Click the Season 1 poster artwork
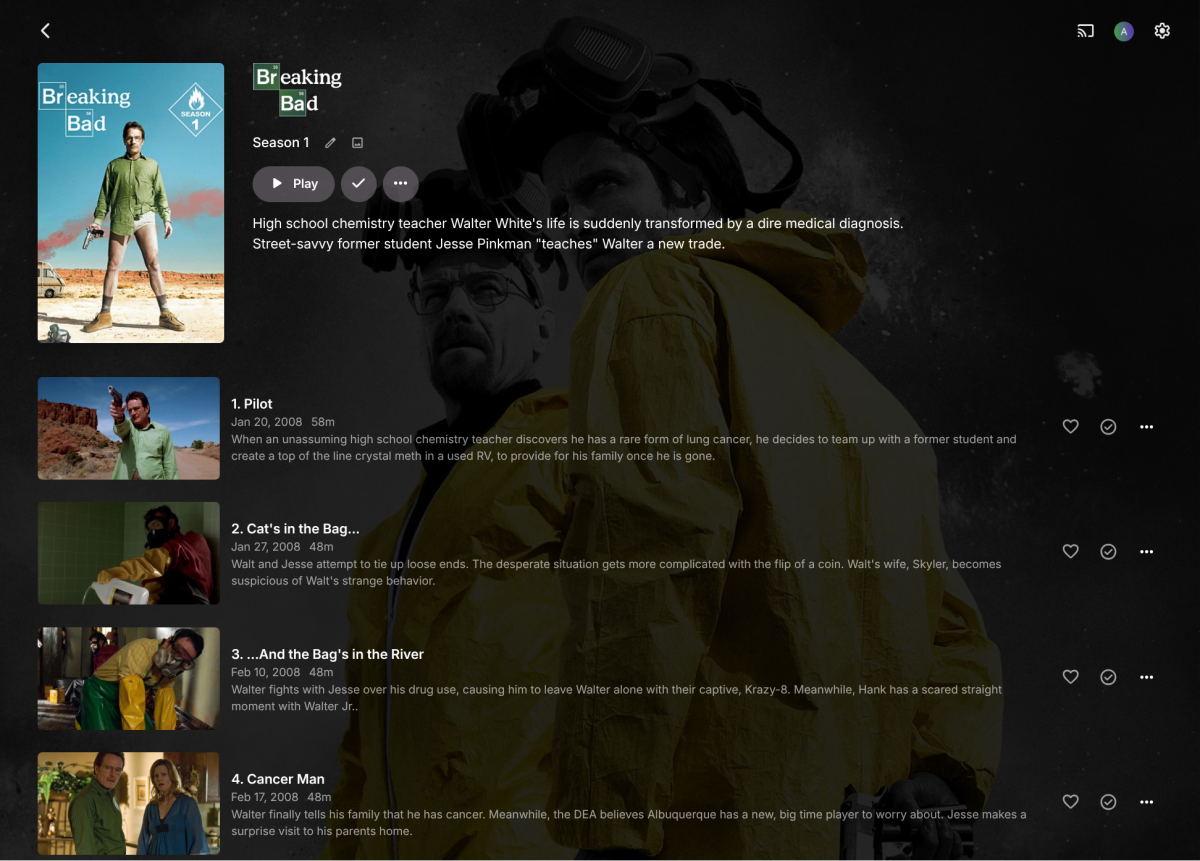1200x861 pixels. point(130,202)
